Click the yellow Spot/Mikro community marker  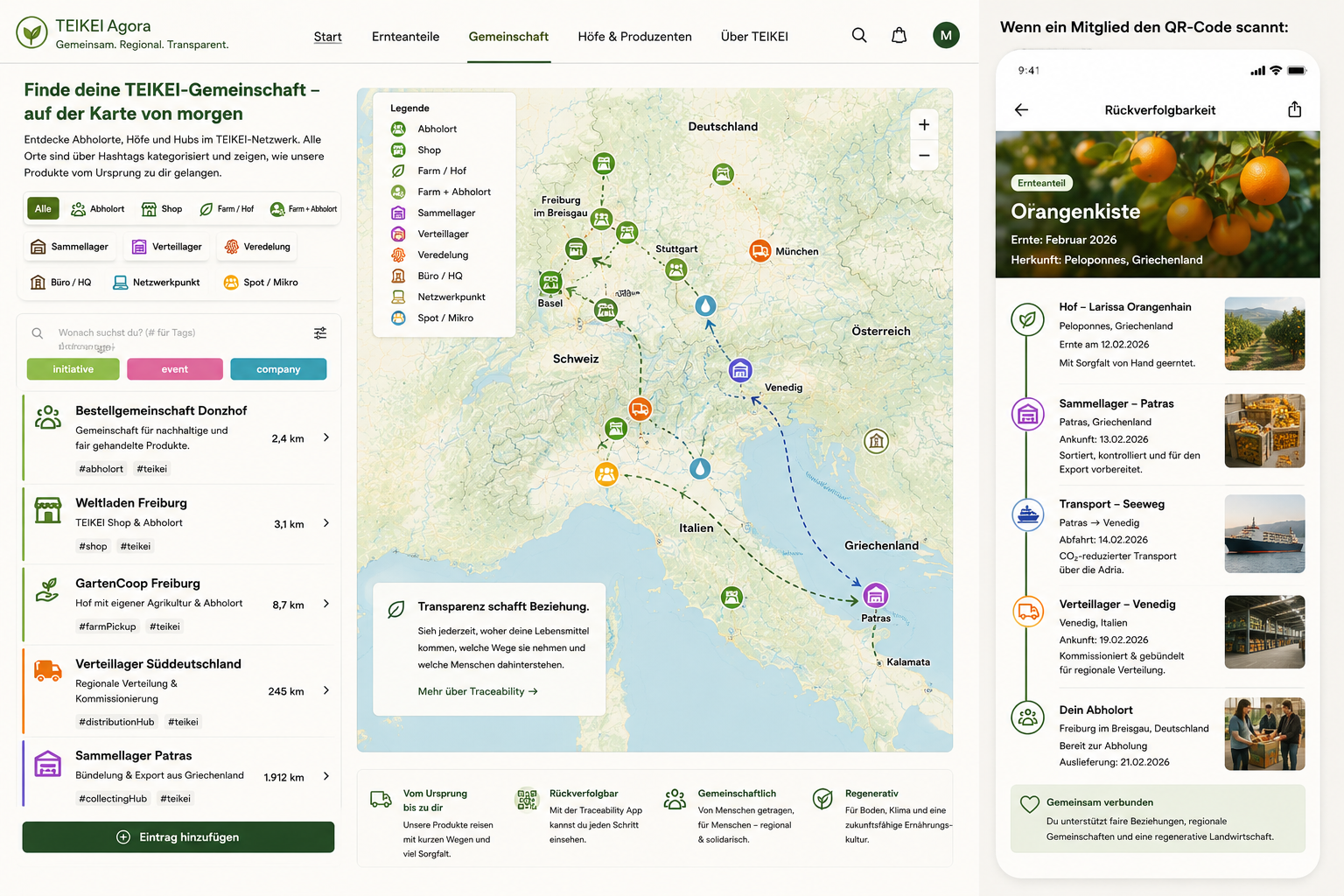pos(606,473)
